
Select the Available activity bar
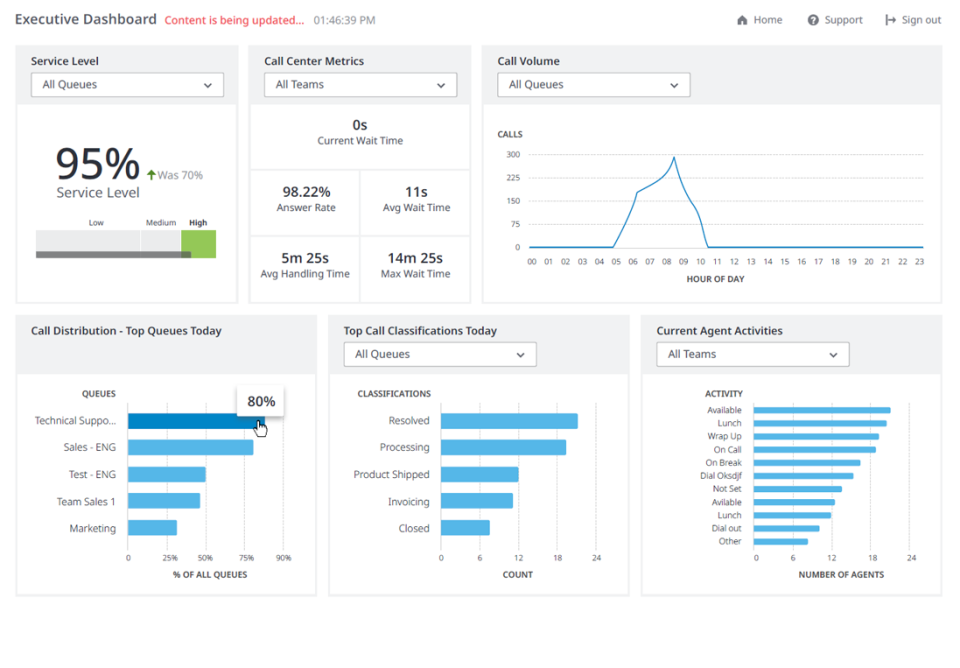click(820, 409)
